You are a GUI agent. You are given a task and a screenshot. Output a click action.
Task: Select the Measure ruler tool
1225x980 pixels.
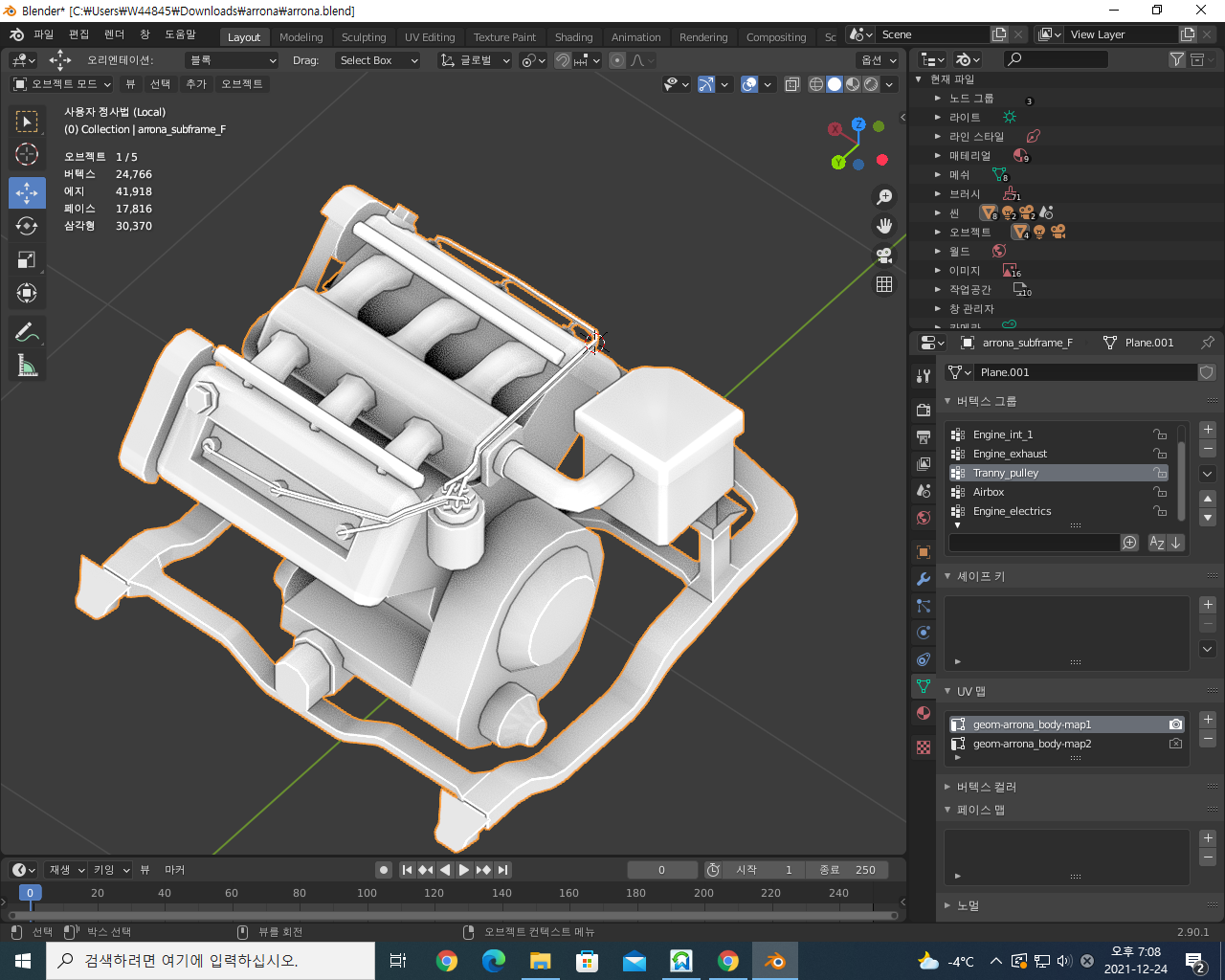[27, 366]
